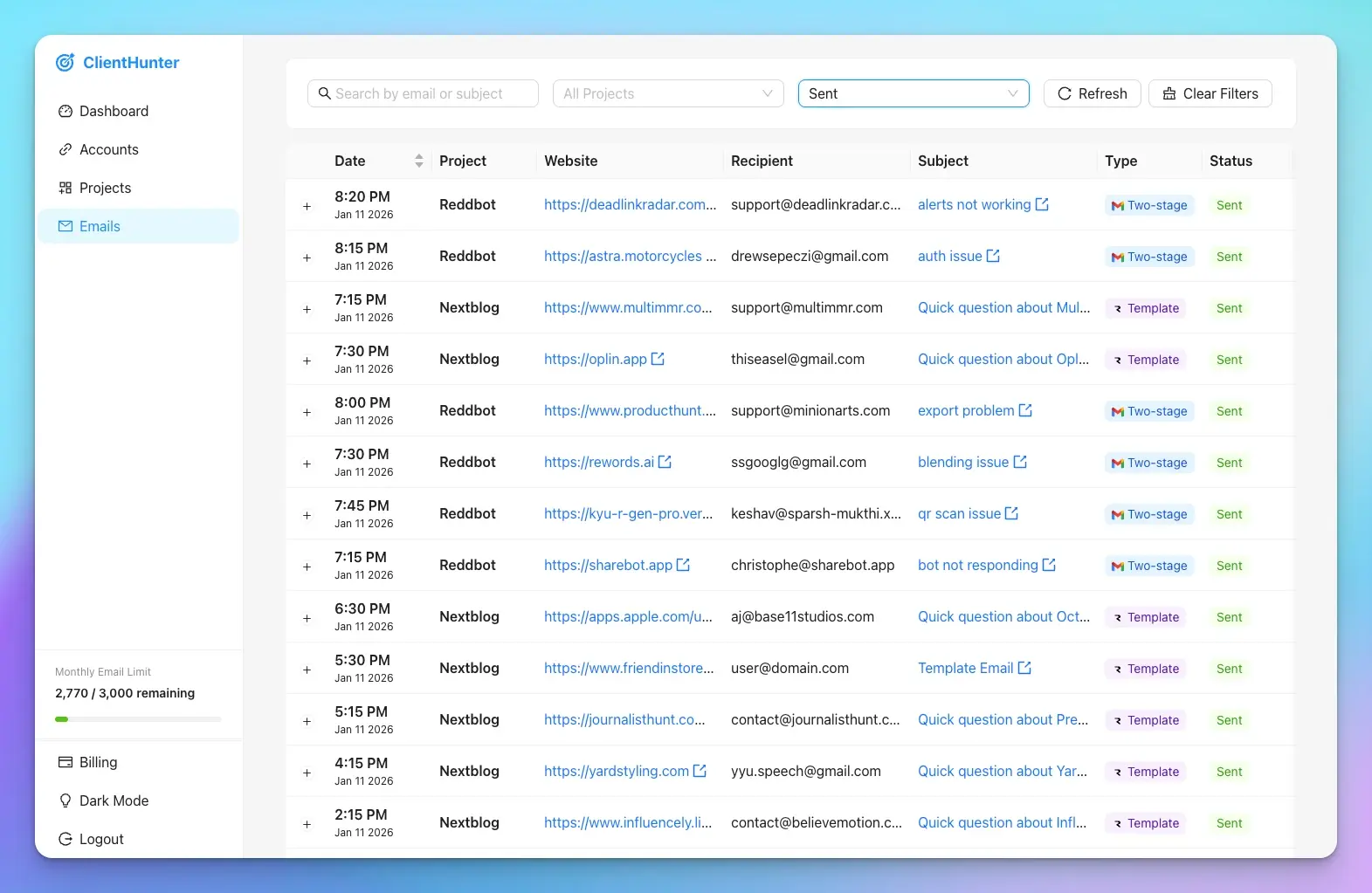Click the monthly email limit progress bar
Screen dimensions: 1372x893
(x=138, y=719)
